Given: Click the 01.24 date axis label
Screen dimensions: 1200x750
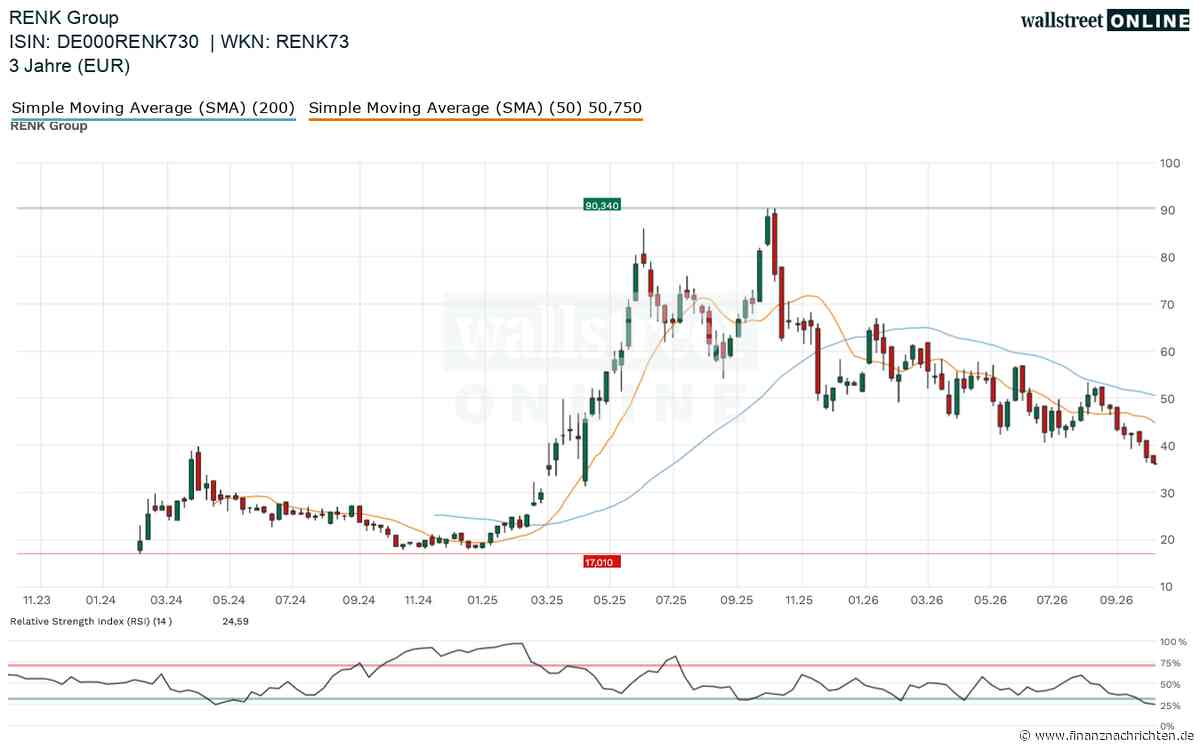Looking at the screenshot, I should 102,600.
